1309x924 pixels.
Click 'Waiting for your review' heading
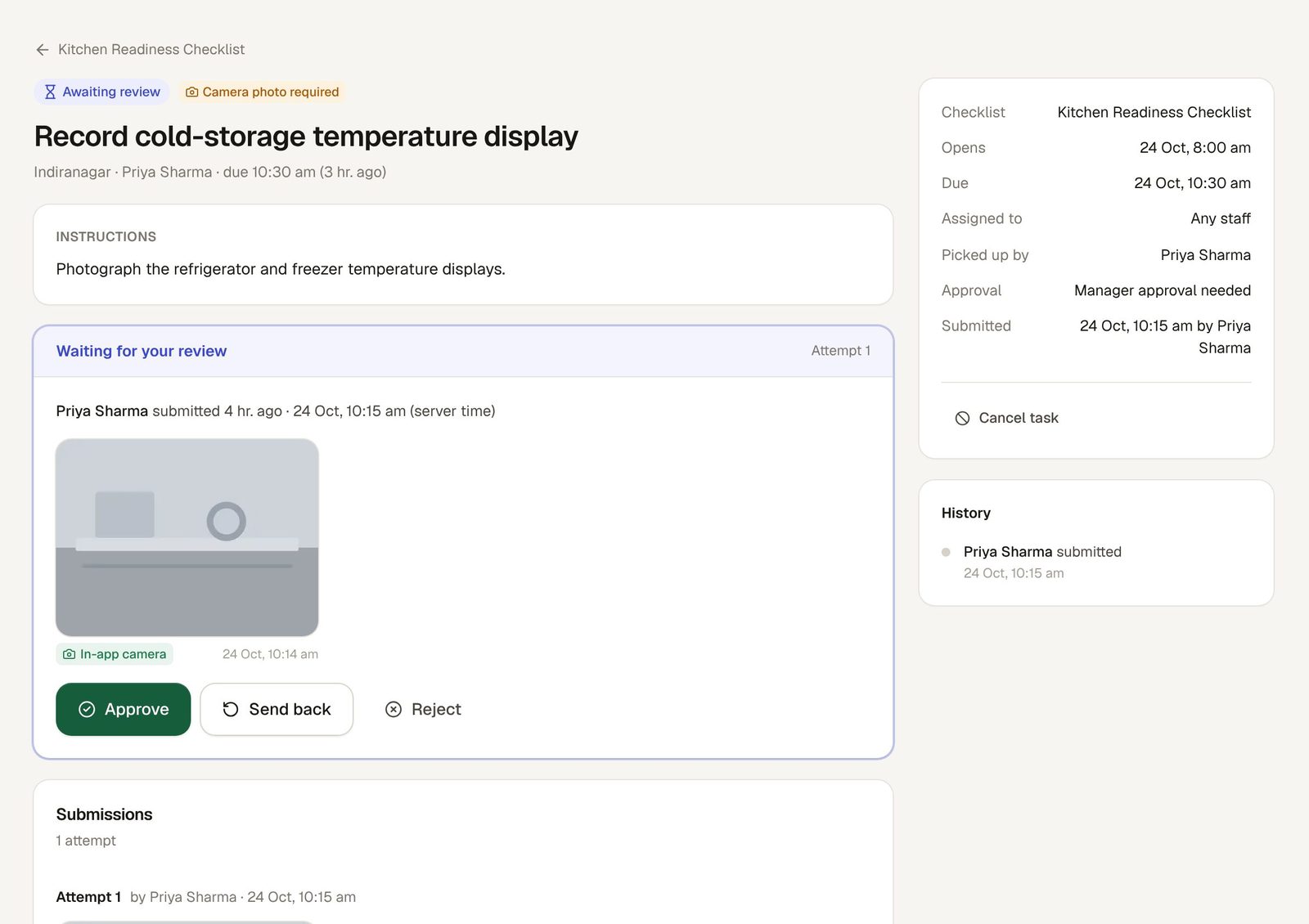[142, 351]
